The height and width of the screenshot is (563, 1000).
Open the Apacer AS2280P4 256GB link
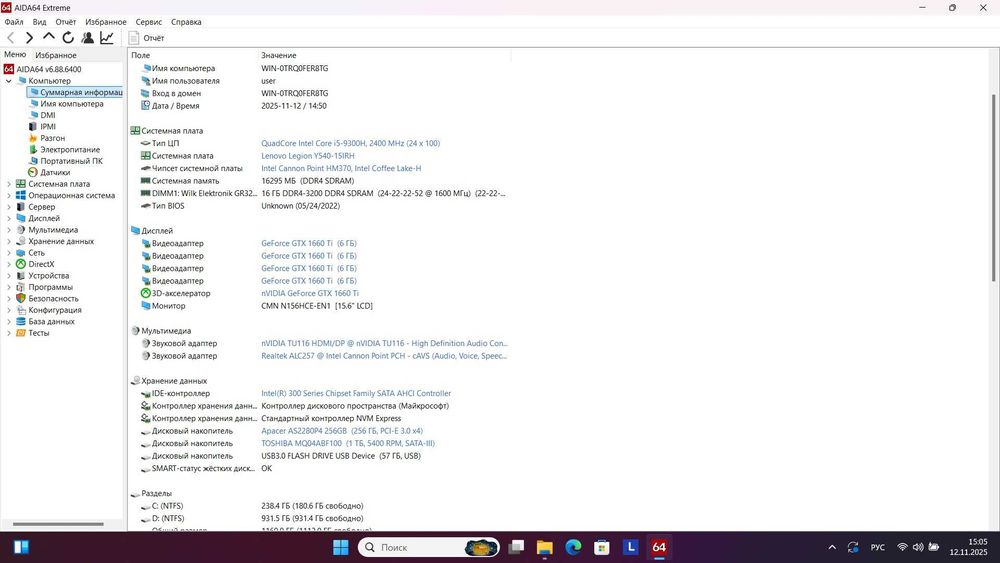click(342, 431)
